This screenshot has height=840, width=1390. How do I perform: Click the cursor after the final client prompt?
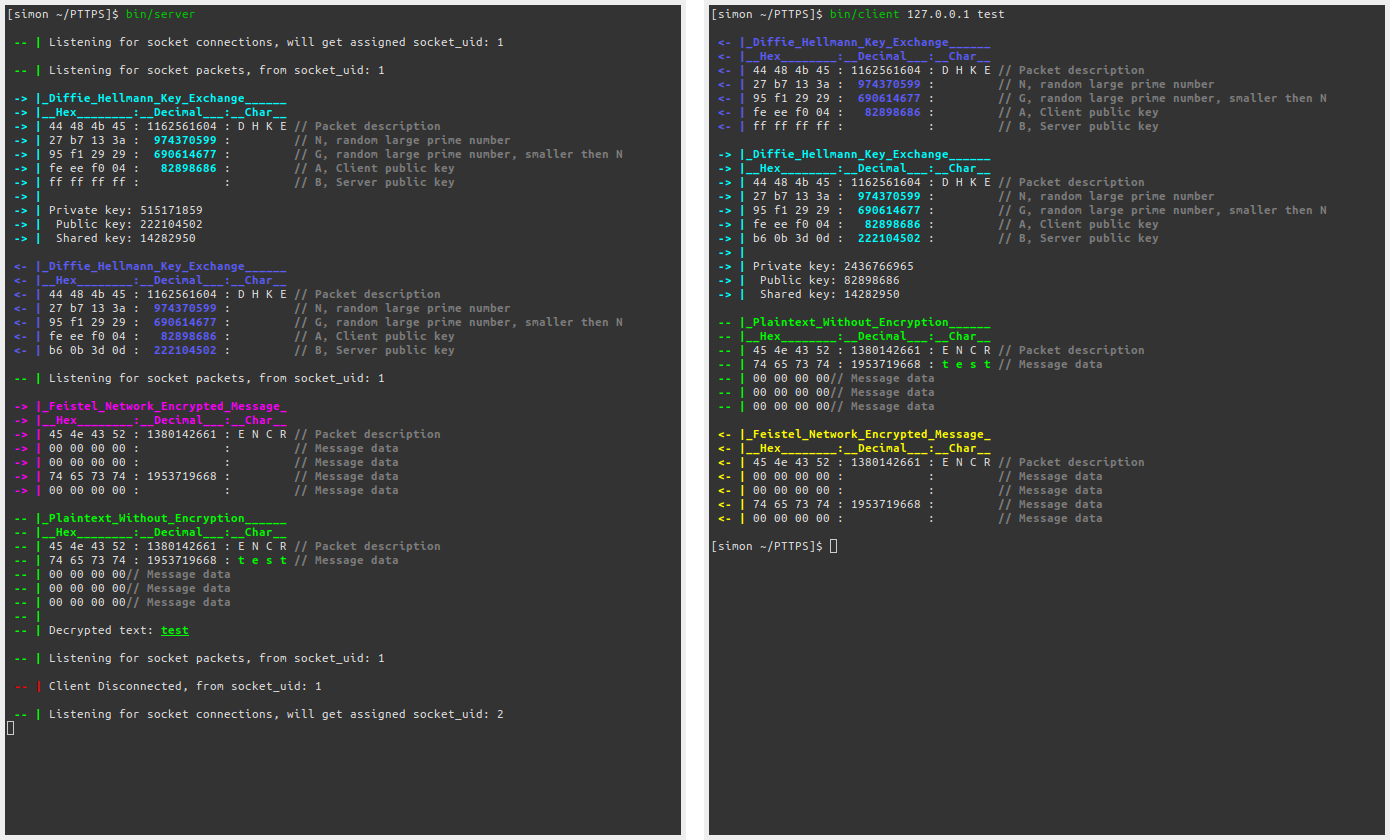click(833, 546)
